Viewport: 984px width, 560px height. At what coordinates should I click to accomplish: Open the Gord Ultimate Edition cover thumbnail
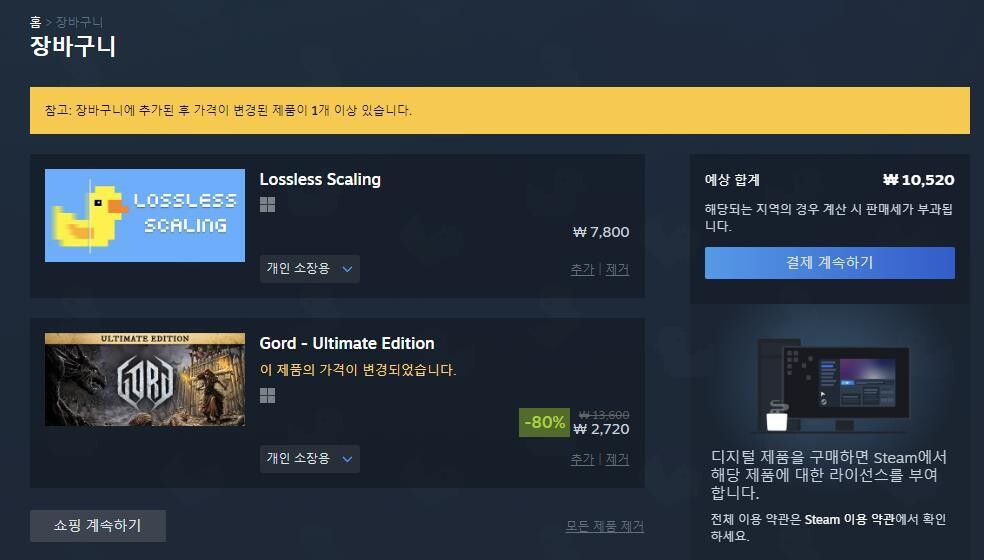coord(145,380)
